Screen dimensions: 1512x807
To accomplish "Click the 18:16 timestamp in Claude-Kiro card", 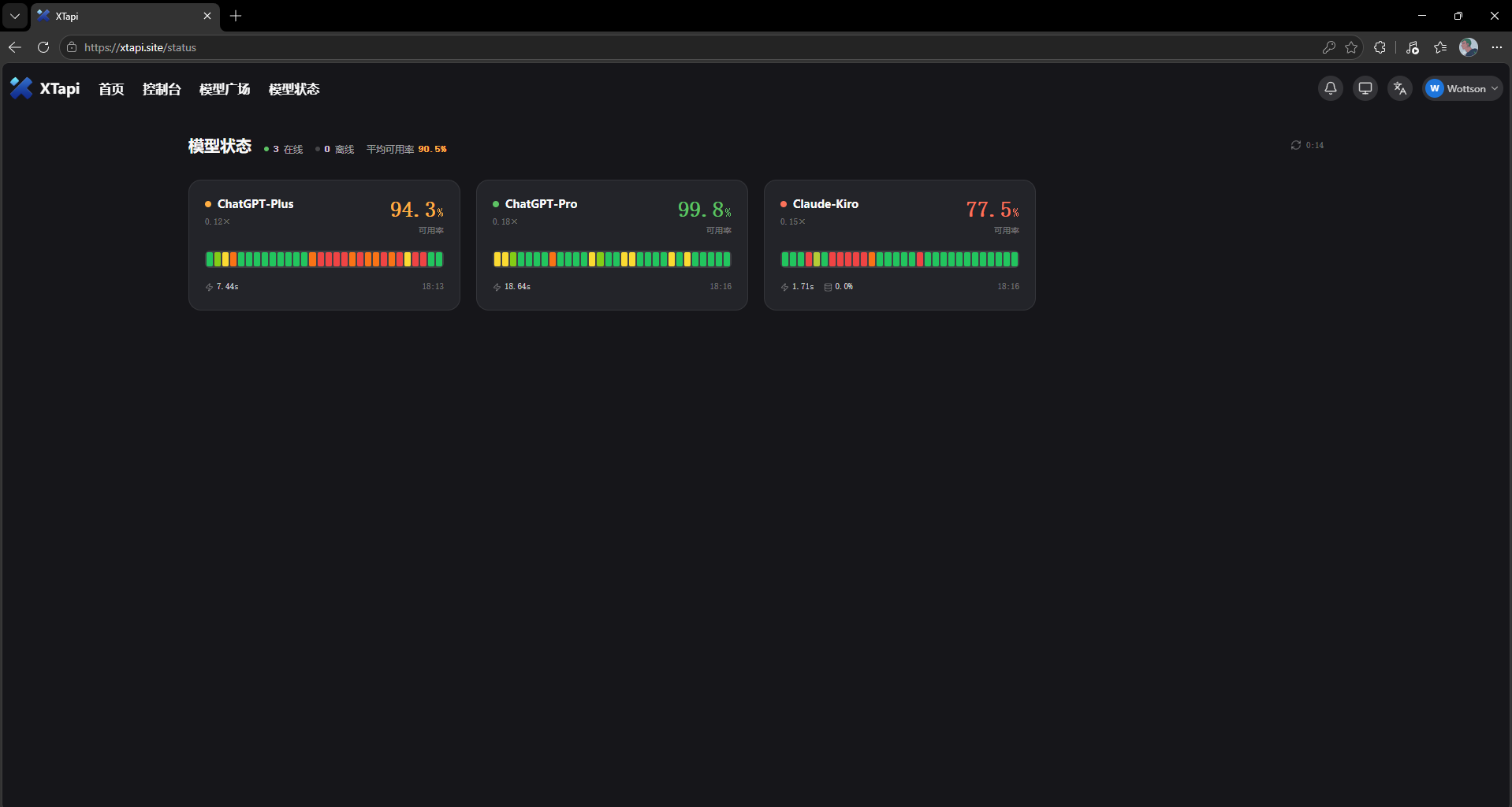I will tap(1008, 287).
